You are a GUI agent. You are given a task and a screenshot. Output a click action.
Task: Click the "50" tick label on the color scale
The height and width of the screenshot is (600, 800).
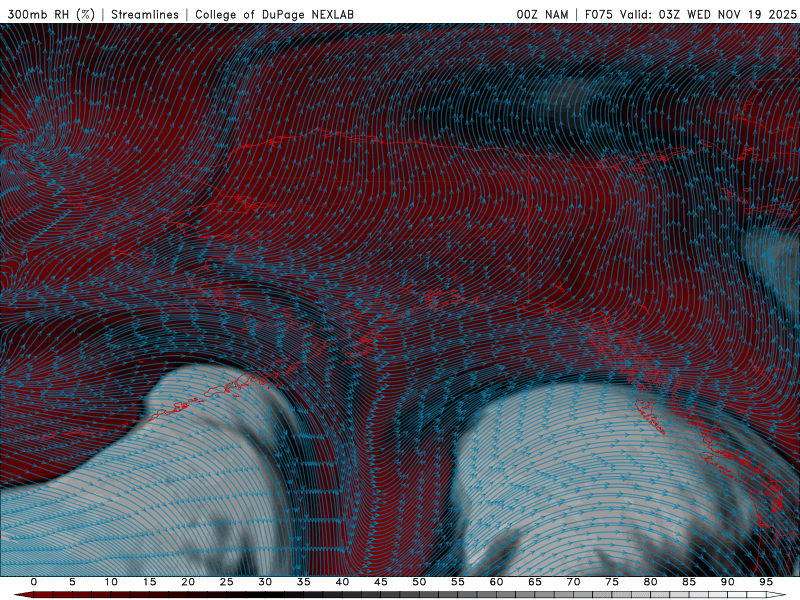(419, 582)
